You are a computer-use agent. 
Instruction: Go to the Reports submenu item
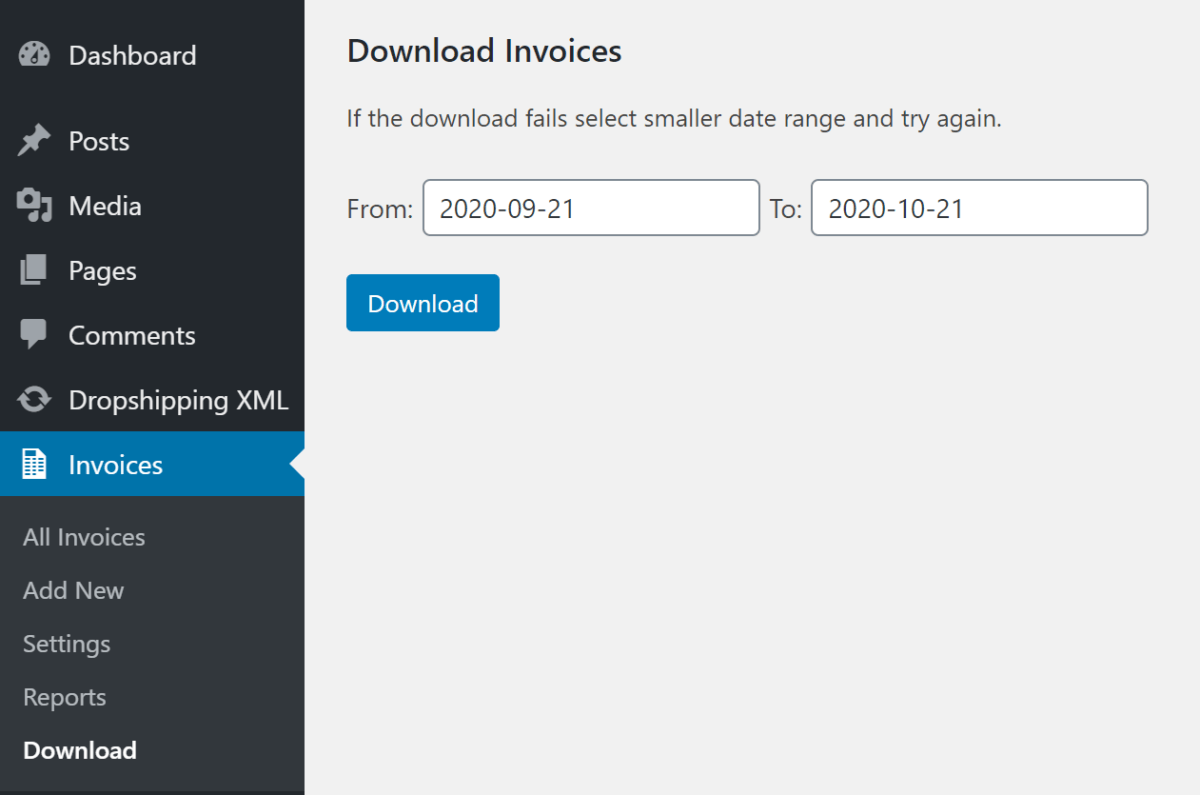tap(64, 697)
